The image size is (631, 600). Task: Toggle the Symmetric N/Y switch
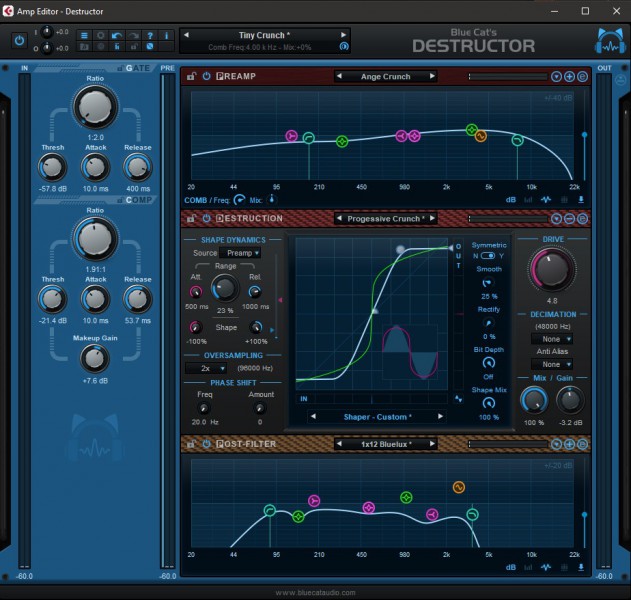[x=488, y=256]
